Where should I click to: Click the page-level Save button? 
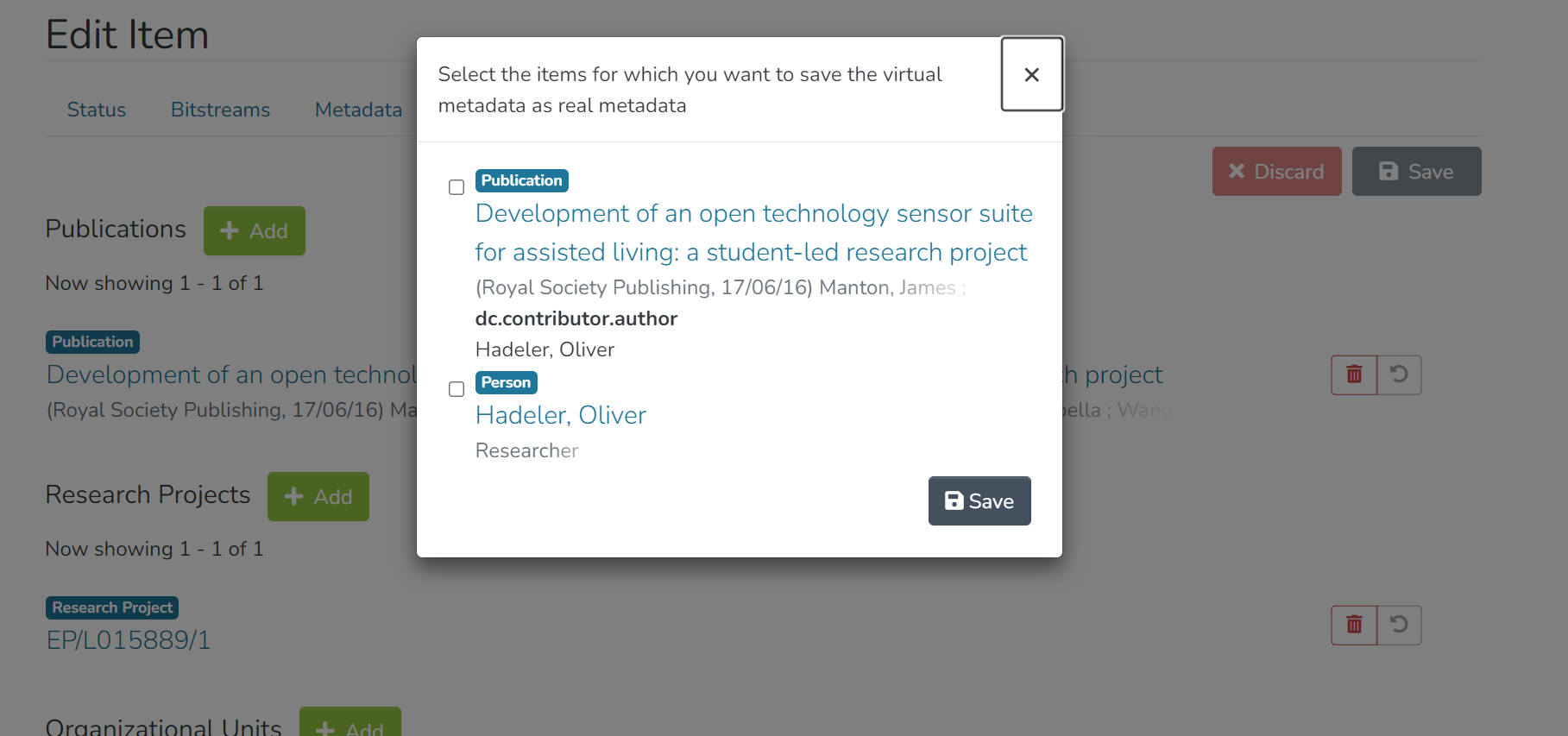[1416, 172]
